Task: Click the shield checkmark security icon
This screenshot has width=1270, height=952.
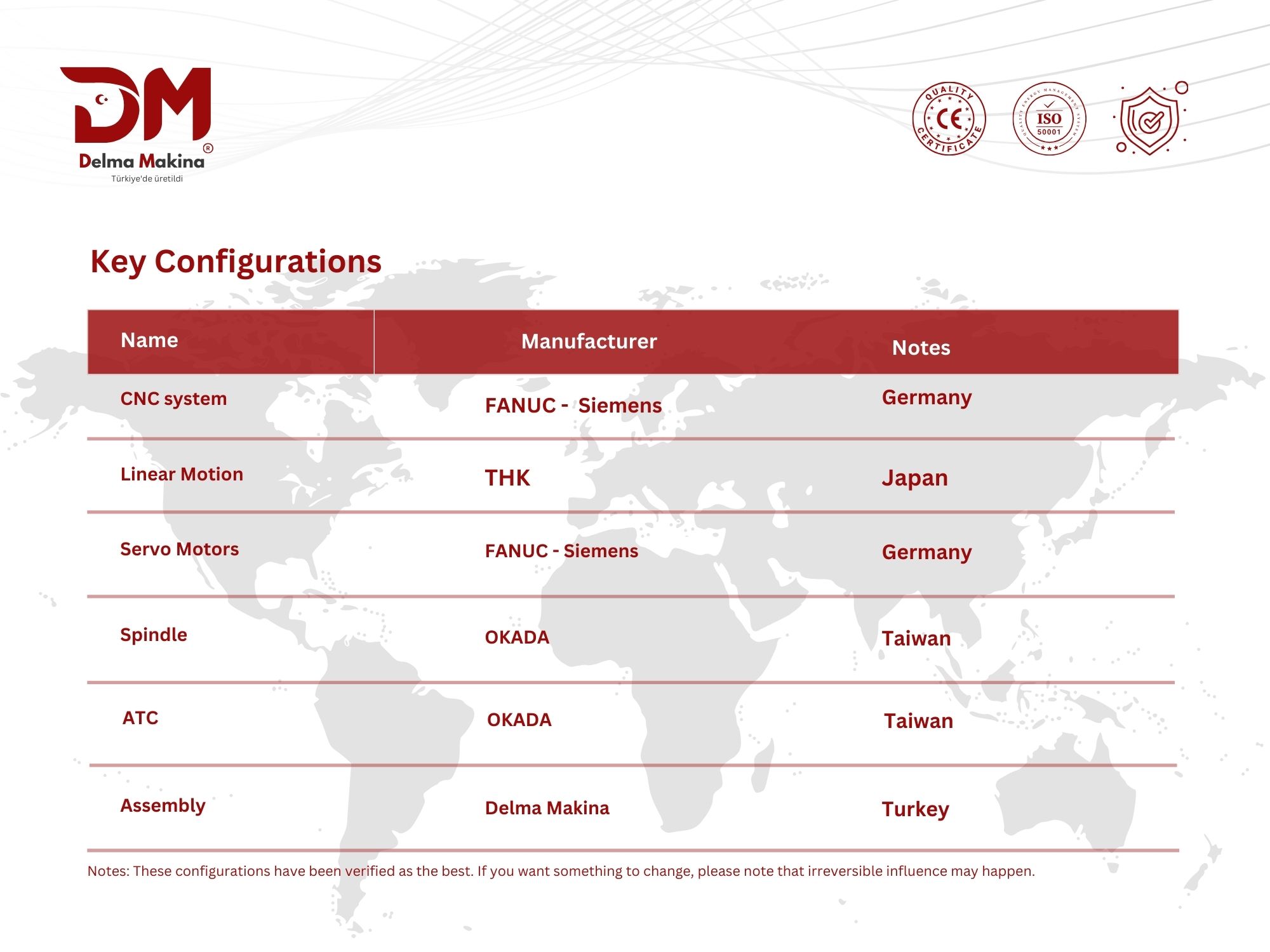Action: [1149, 120]
